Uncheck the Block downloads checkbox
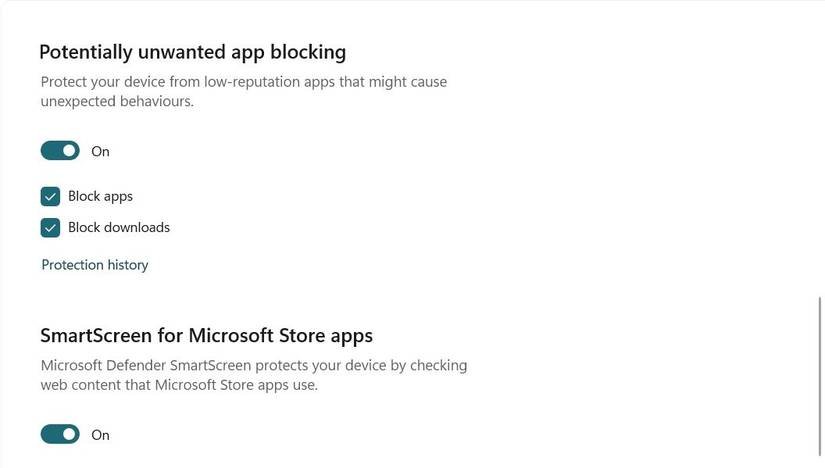 51,228
